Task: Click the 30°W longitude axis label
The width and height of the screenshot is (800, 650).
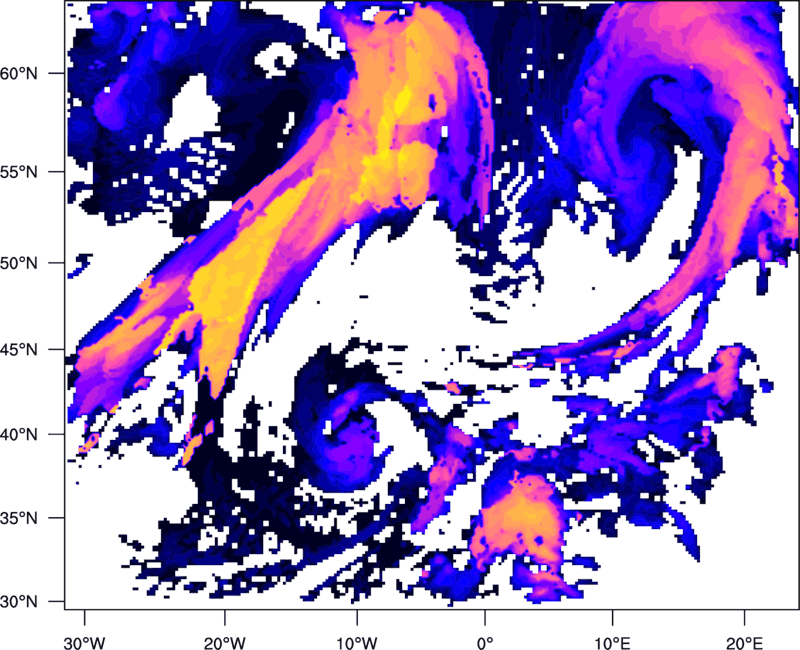Action: 84,643
